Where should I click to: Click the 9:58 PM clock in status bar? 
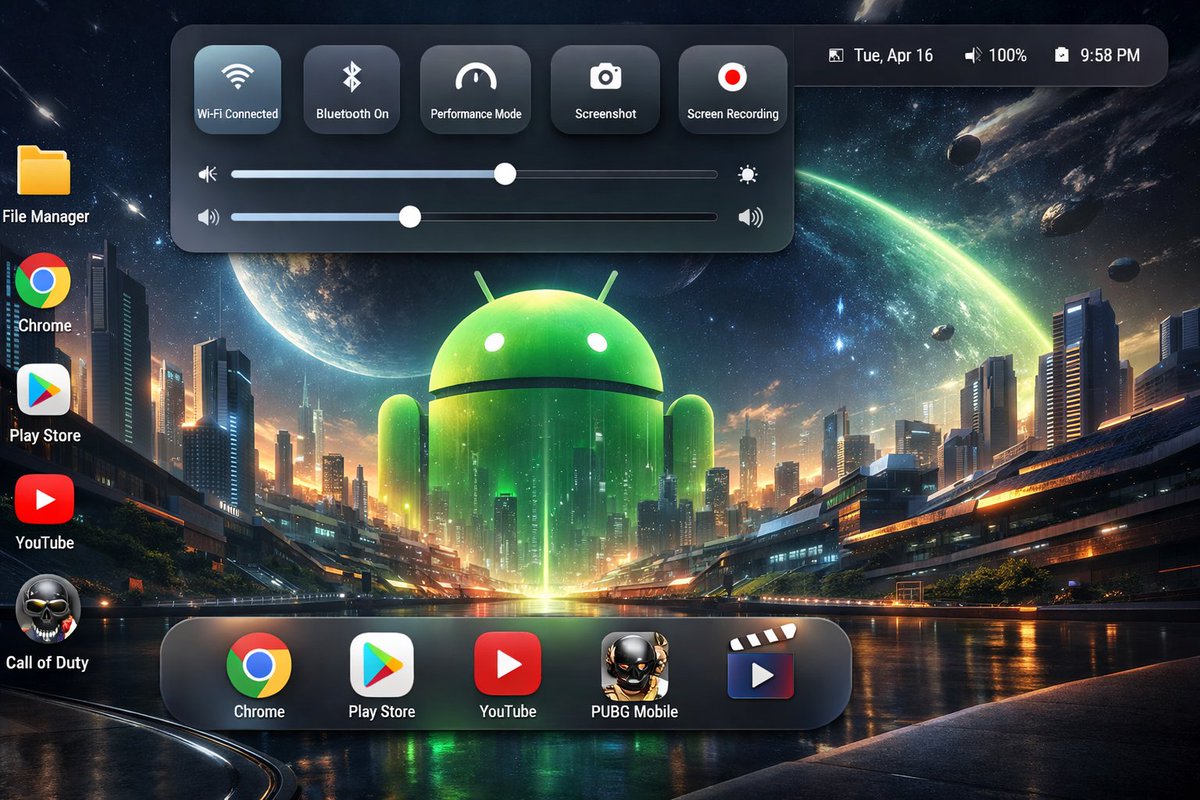pos(1110,56)
